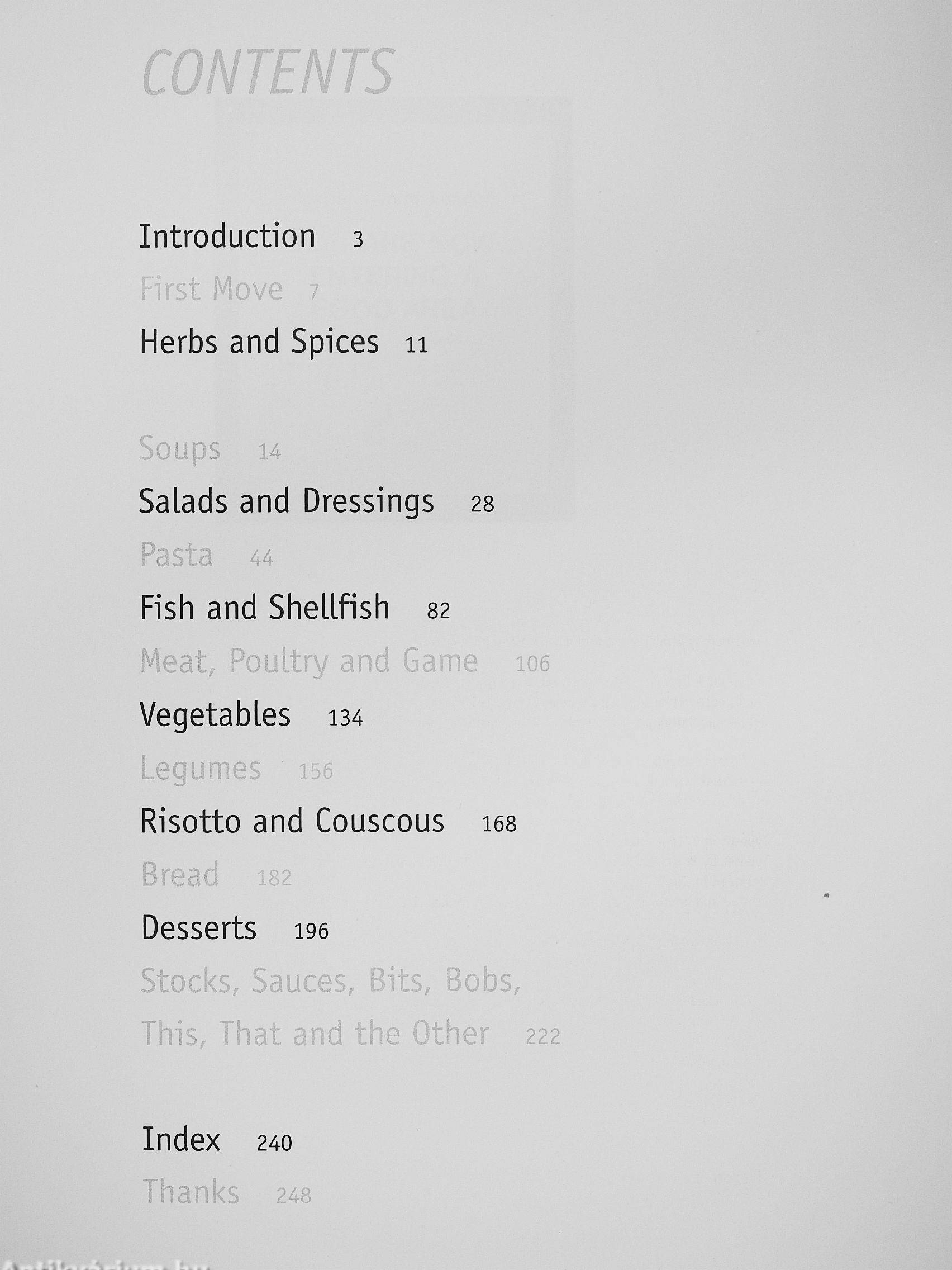
Task: Click the CONTENTS heading
Action: tap(268, 72)
